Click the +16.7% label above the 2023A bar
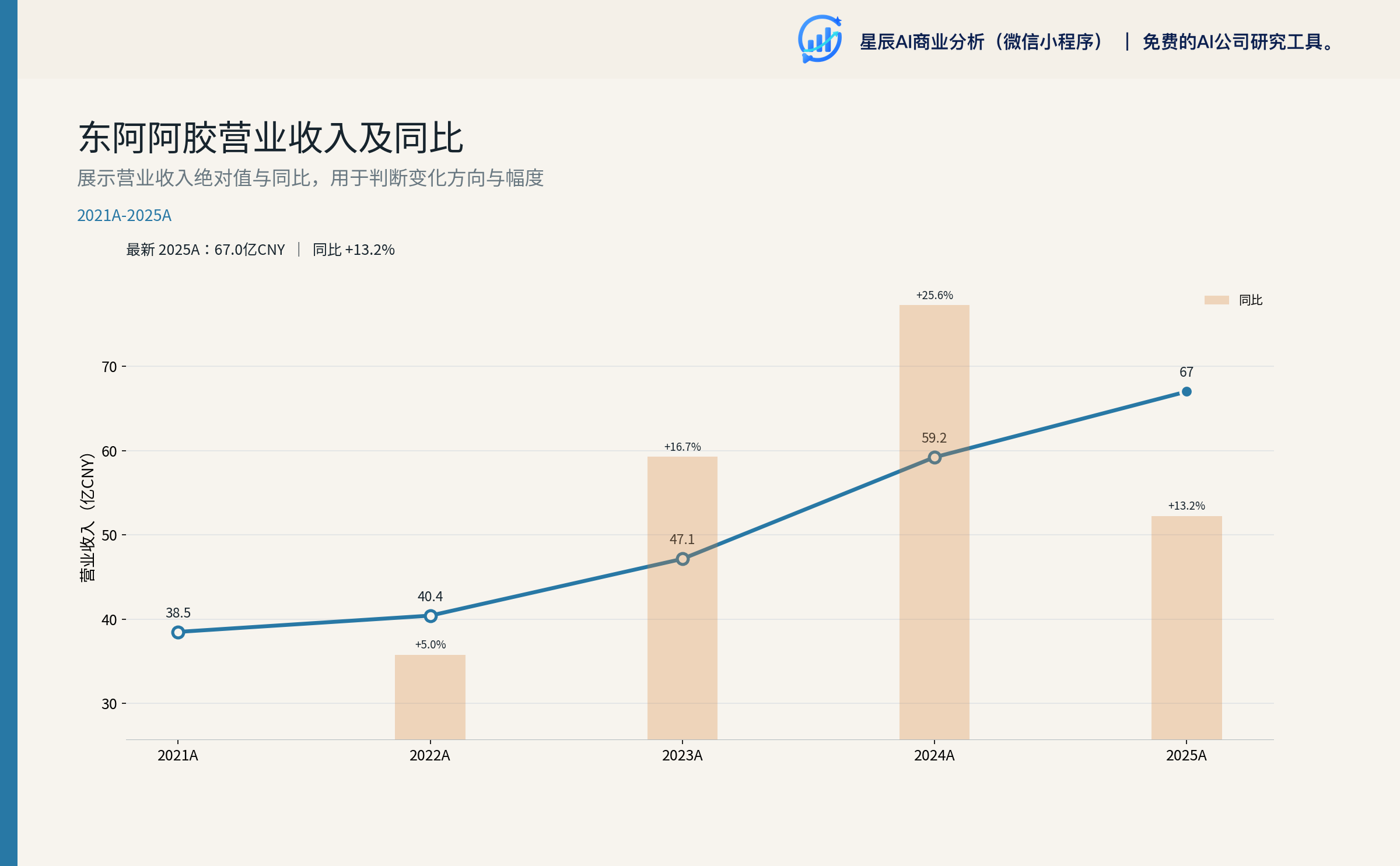 pos(682,447)
